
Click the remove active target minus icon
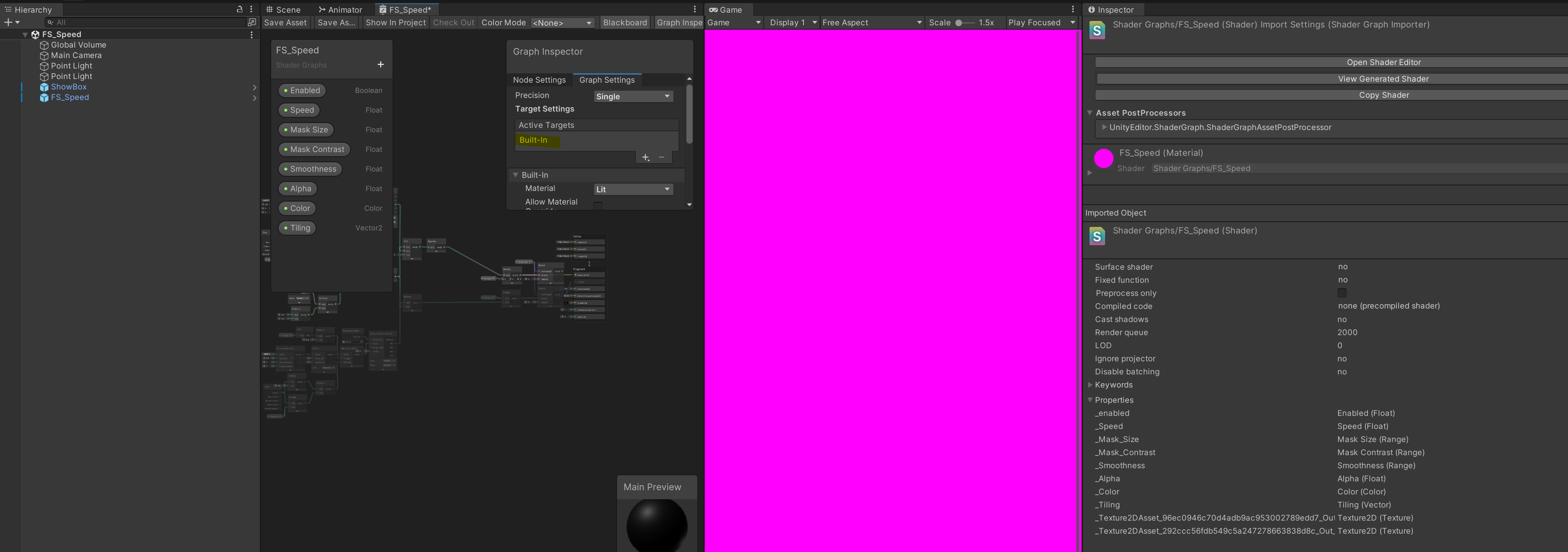tap(662, 158)
